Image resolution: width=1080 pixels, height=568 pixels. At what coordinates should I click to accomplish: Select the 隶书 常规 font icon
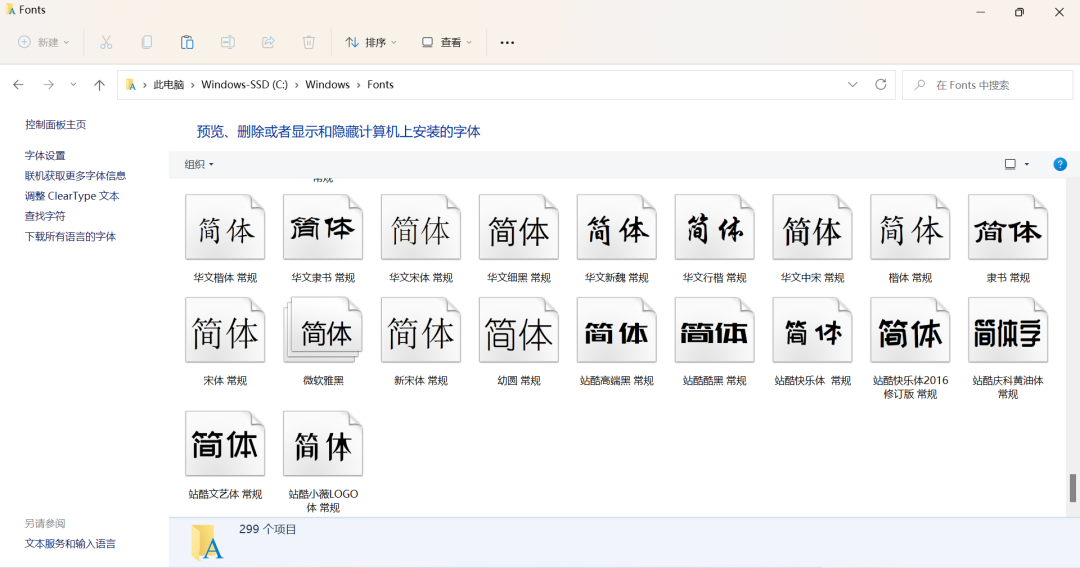pos(1008,228)
